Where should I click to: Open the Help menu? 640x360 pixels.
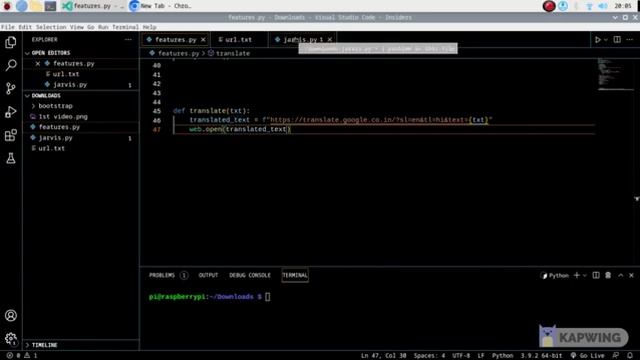click(x=149, y=27)
